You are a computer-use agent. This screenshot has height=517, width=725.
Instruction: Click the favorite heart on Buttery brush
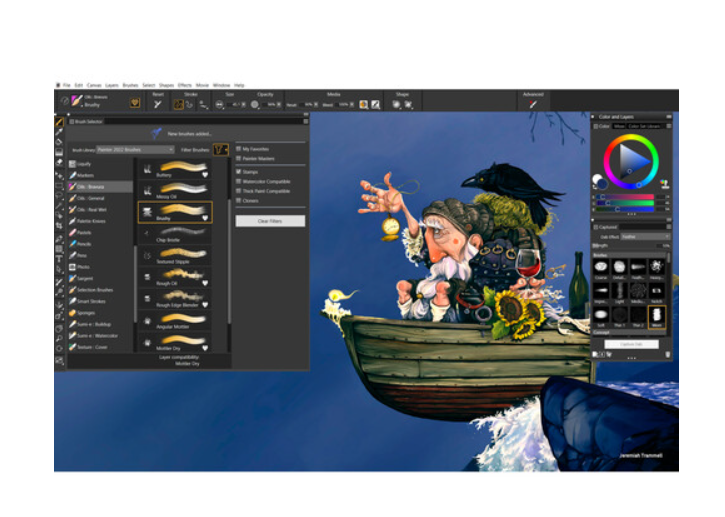(205, 175)
